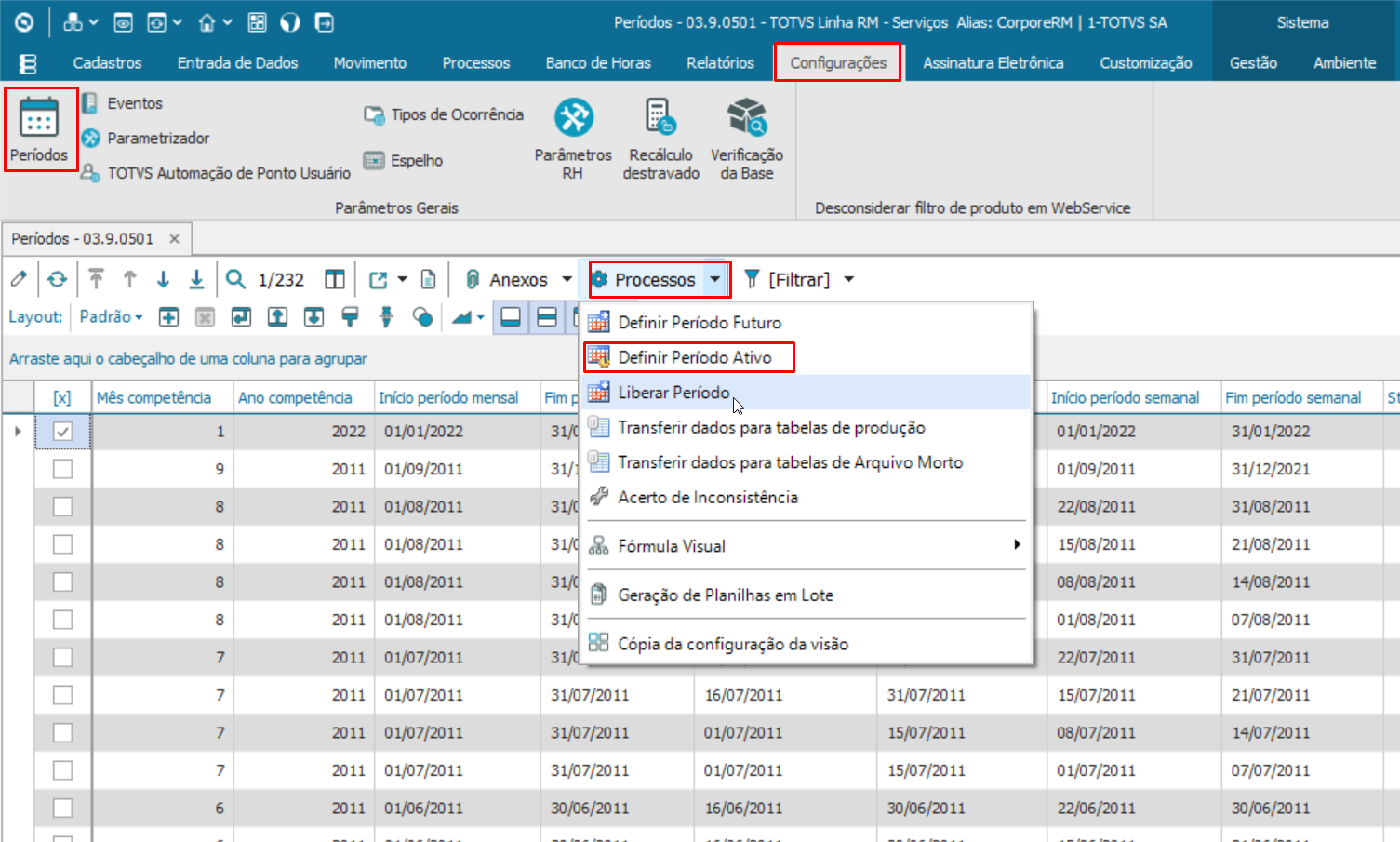Open TOTVS Automação de Ponto Usuário
1400x842 pixels.
(x=216, y=173)
